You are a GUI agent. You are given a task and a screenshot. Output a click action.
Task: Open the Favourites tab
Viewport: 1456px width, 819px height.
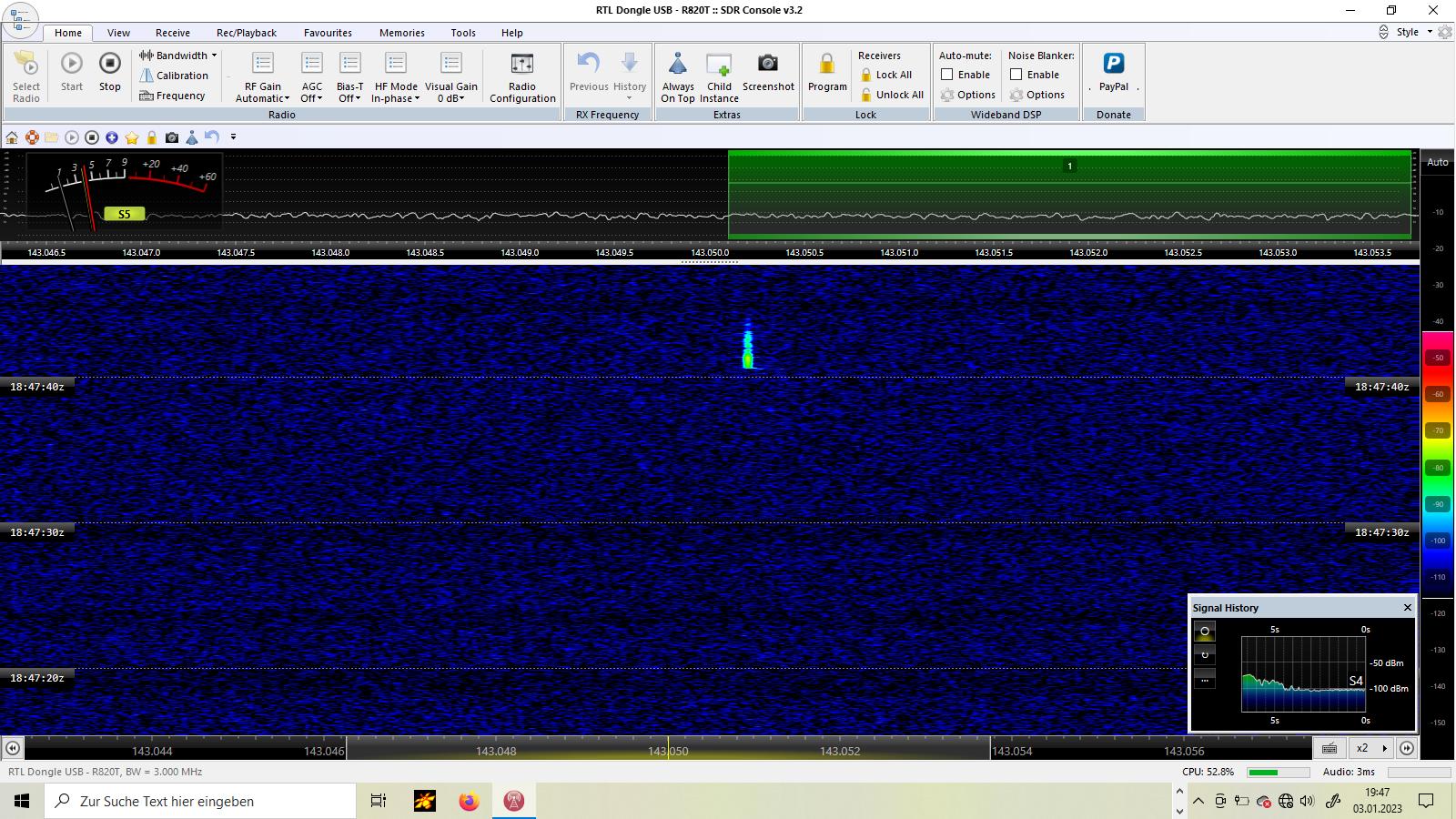[x=328, y=33]
